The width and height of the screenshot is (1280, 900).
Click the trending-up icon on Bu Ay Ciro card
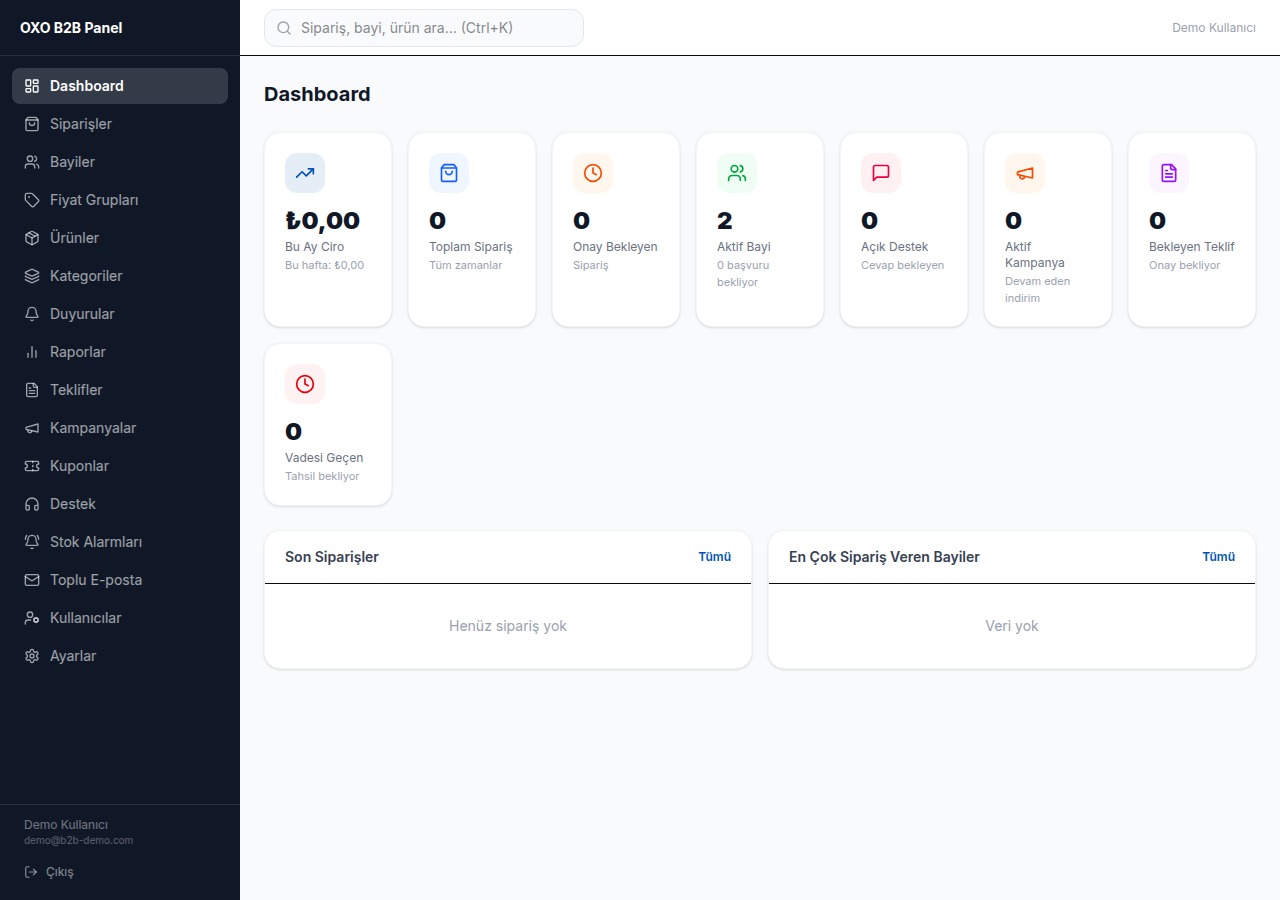(x=305, y=173)
